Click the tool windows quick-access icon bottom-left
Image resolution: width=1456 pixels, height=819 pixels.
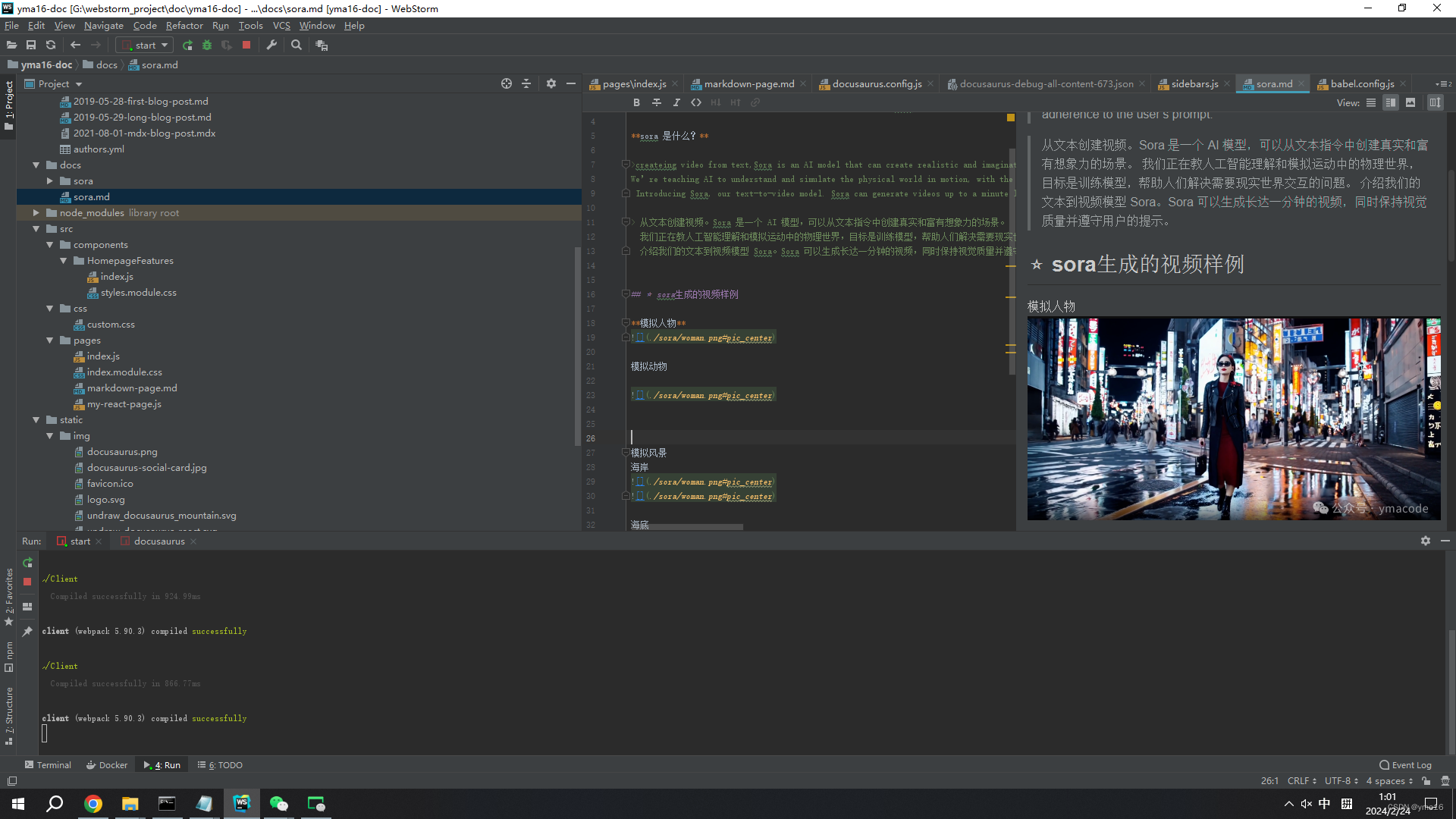[x=11, y=781]
